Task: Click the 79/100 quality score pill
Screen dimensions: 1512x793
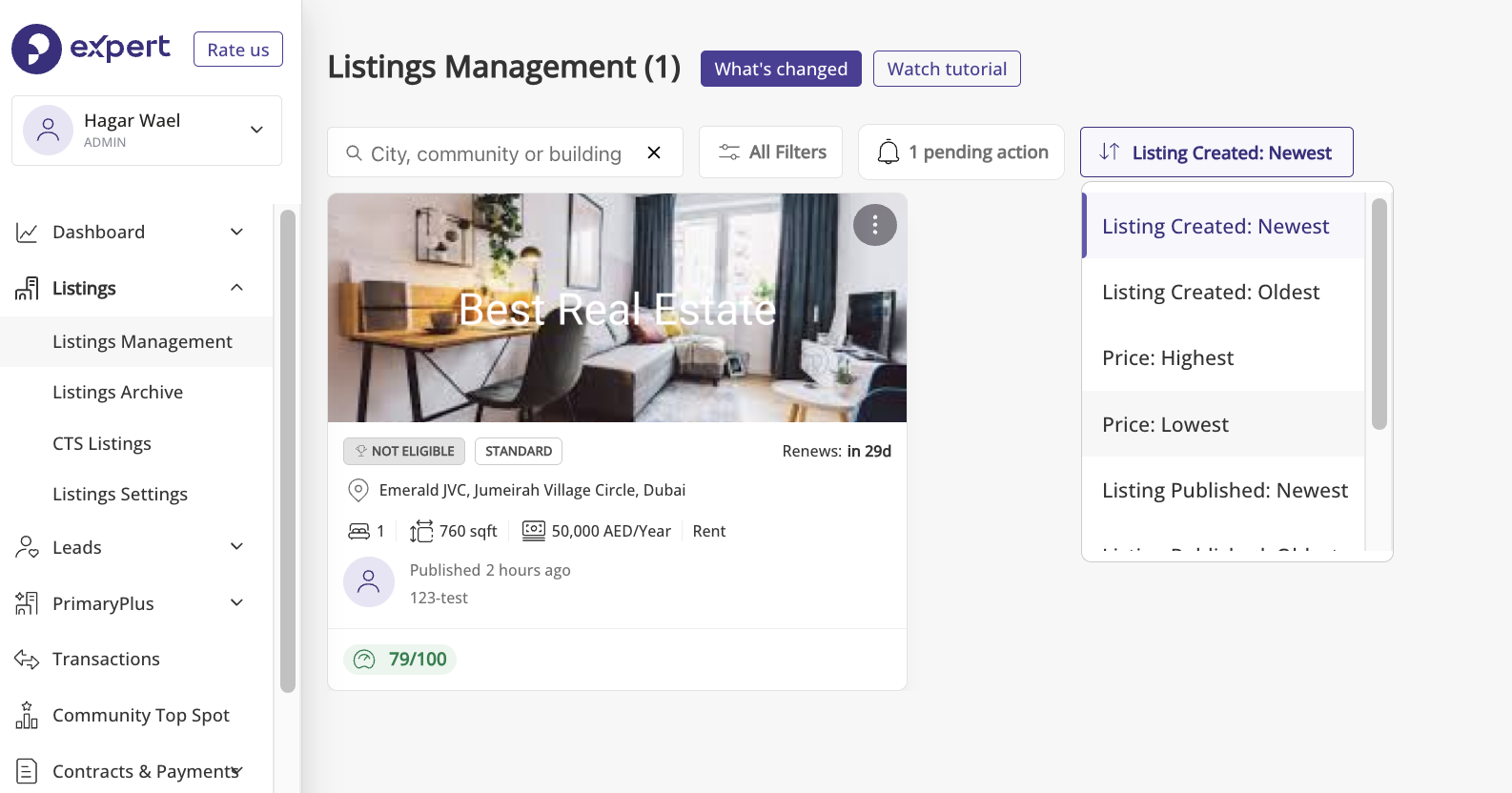Action: point(399,660)
